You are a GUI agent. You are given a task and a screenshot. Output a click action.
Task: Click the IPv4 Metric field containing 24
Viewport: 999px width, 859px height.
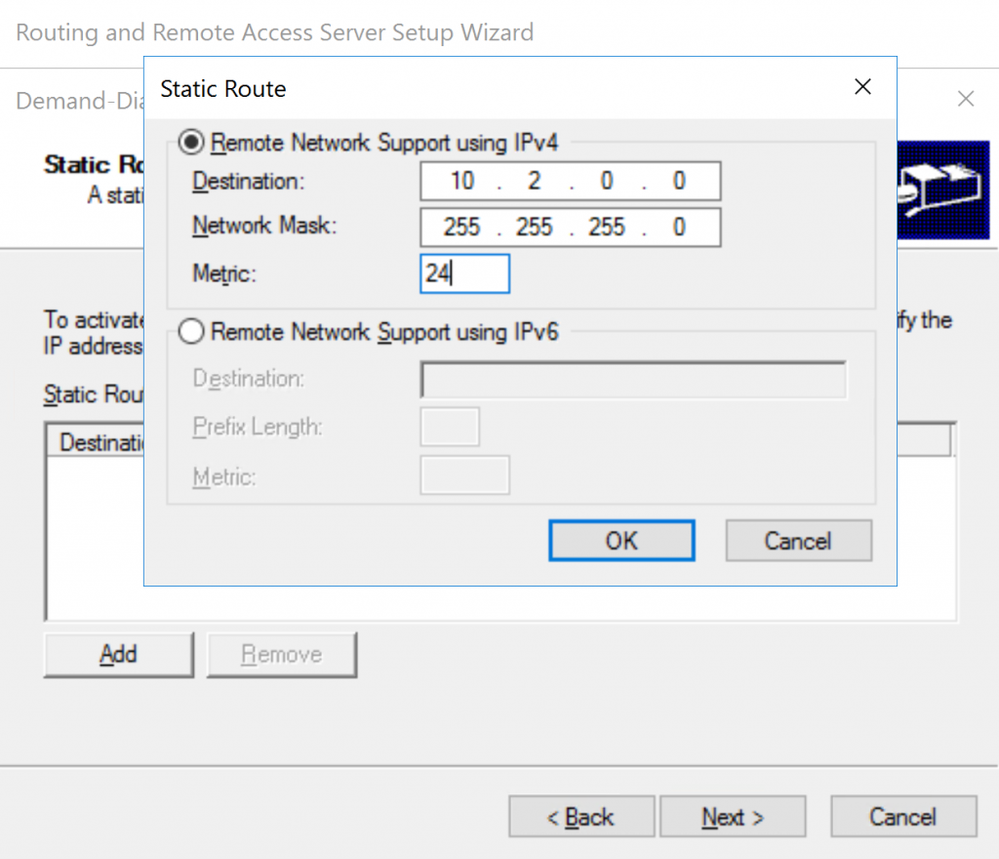click(x=465, y=273)
